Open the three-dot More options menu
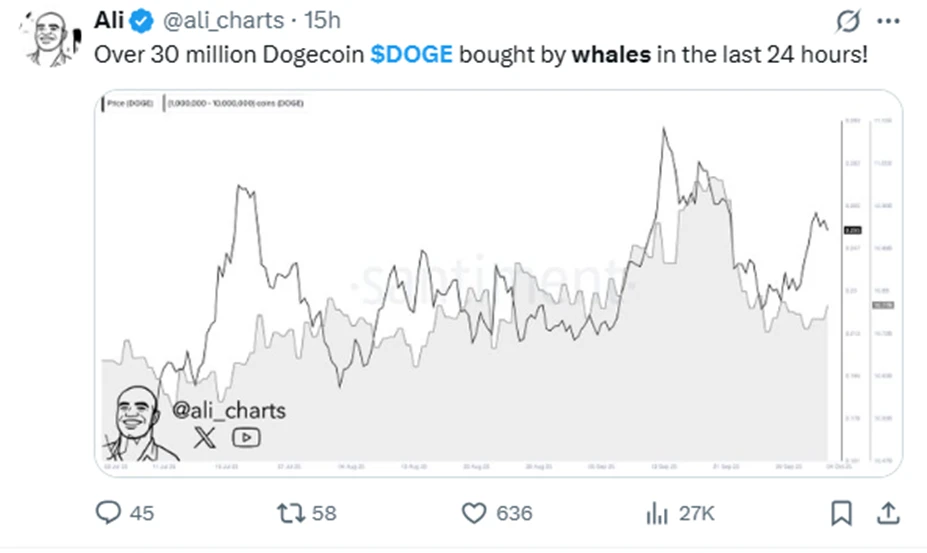The width and height of the screenshot is (927, 553). [x=887, y=21]
